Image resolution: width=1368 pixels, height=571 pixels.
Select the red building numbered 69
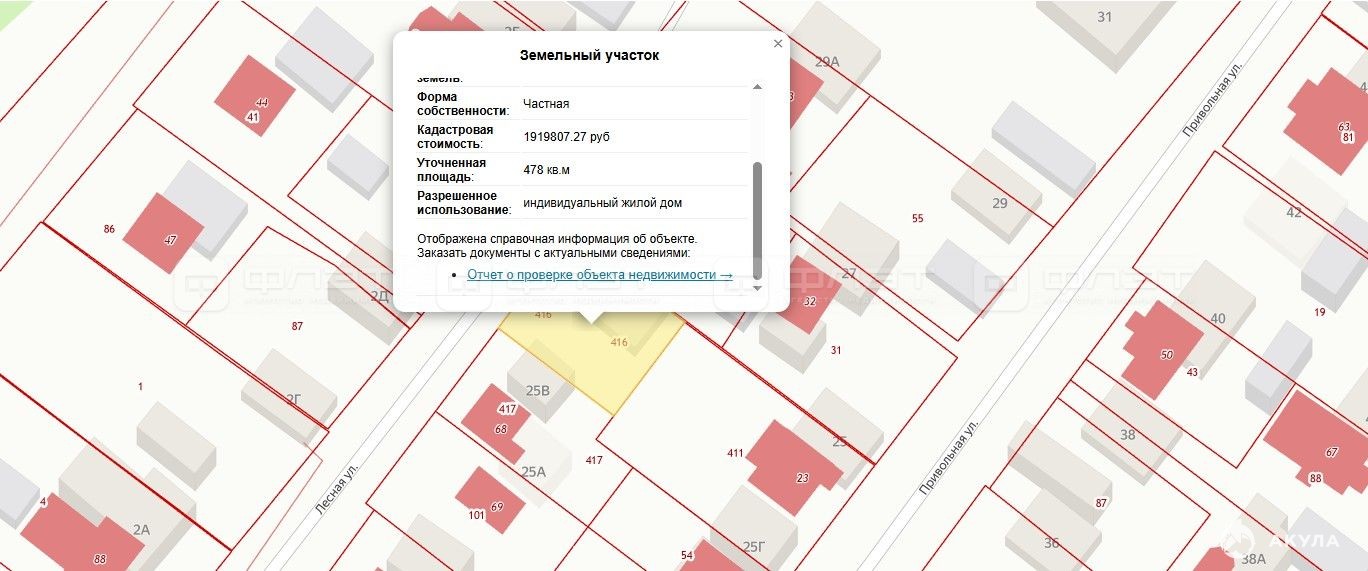click(490, 498)
